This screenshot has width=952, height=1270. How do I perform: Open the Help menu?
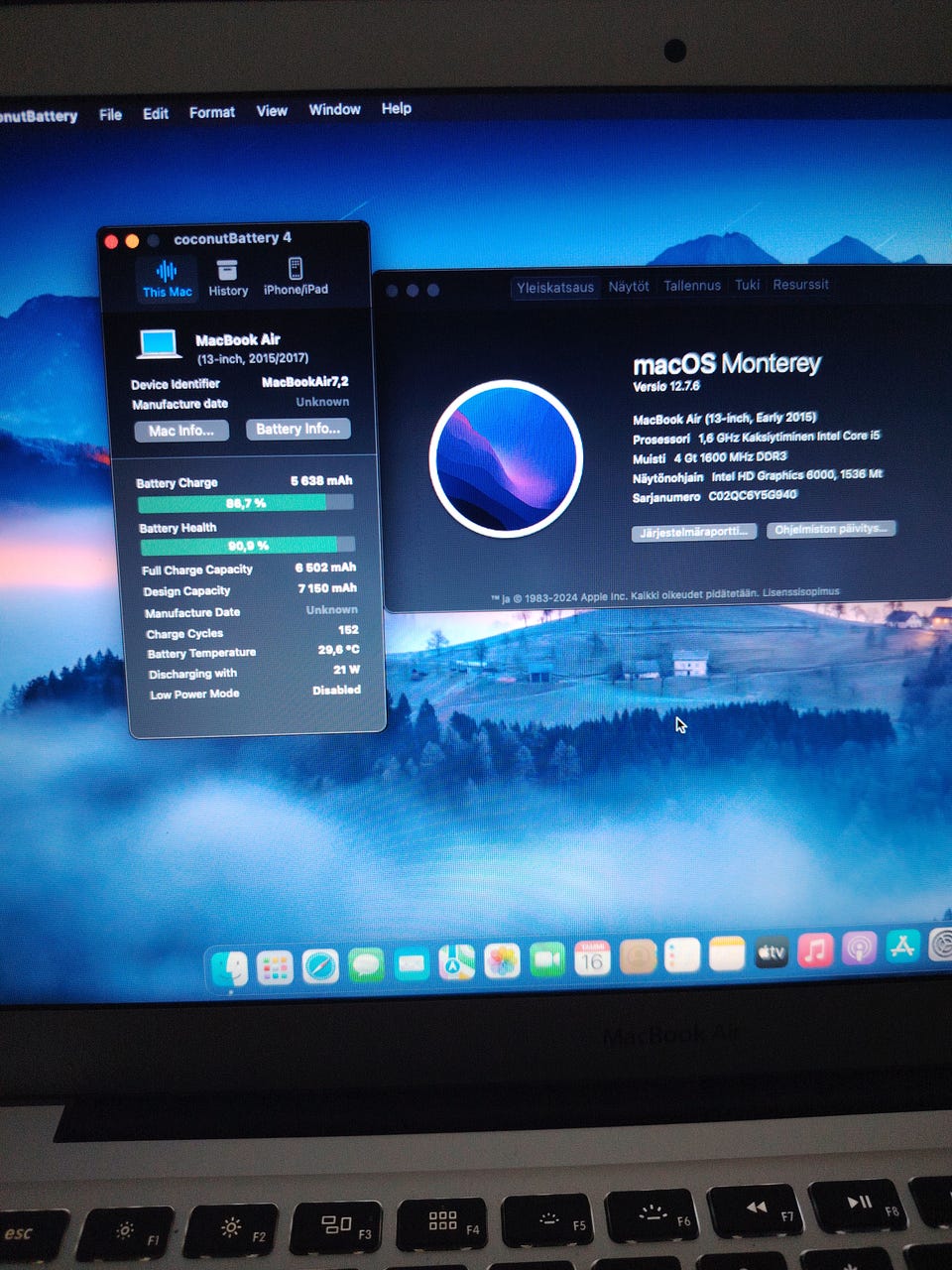point(397,108)
